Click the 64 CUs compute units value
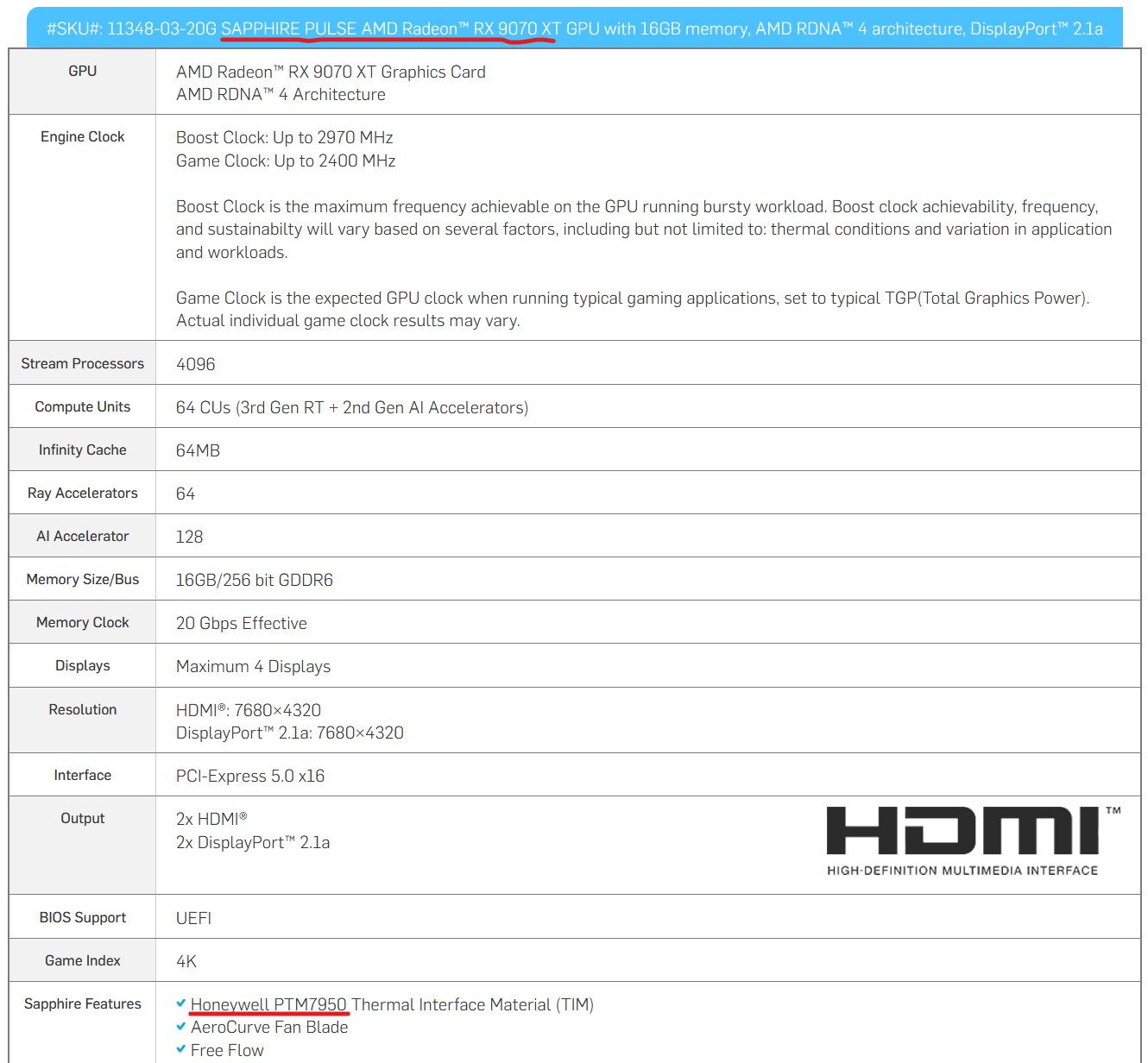This screenshot has width=1148, height=1063. [x=352, y=407]
